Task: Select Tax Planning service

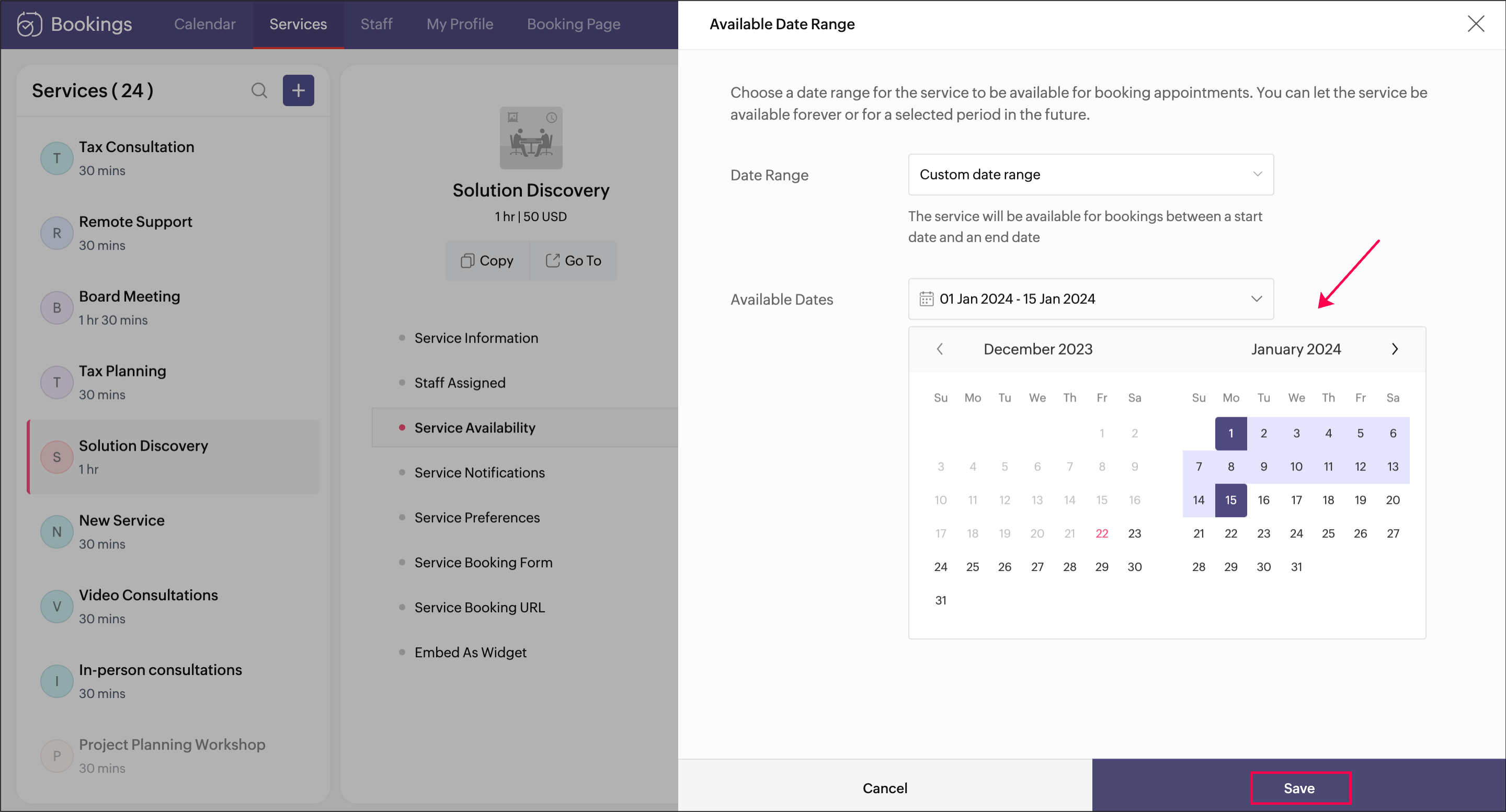Action: [174, 383]
